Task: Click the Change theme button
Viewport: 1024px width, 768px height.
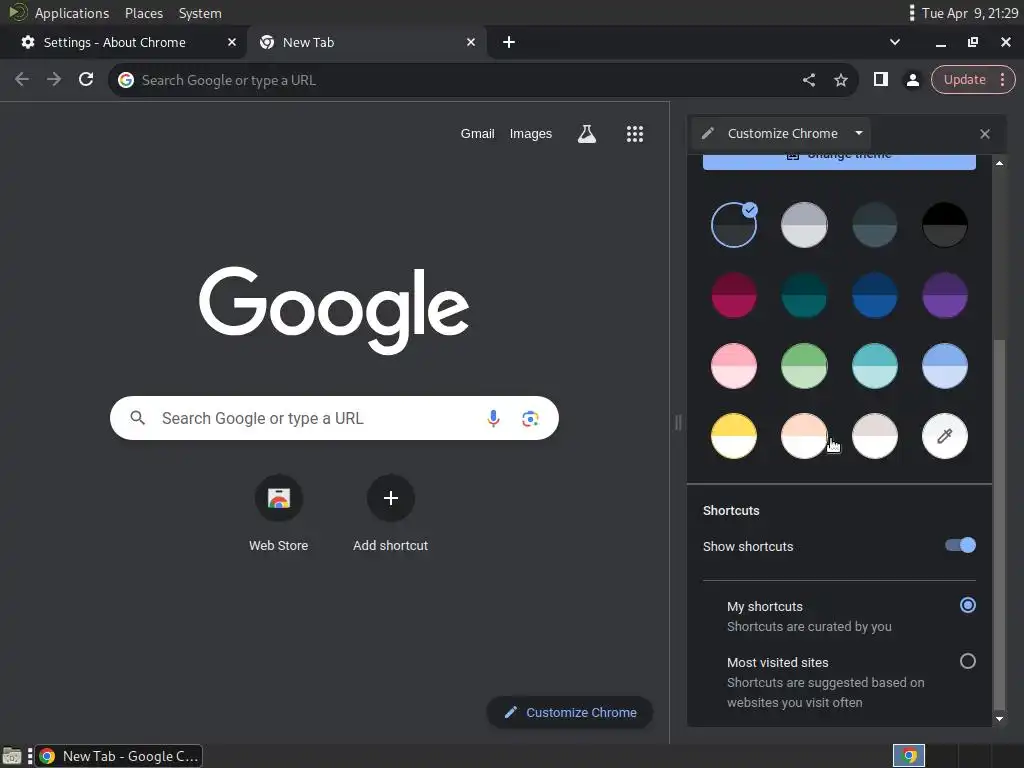Action: (x=839, y=161)
